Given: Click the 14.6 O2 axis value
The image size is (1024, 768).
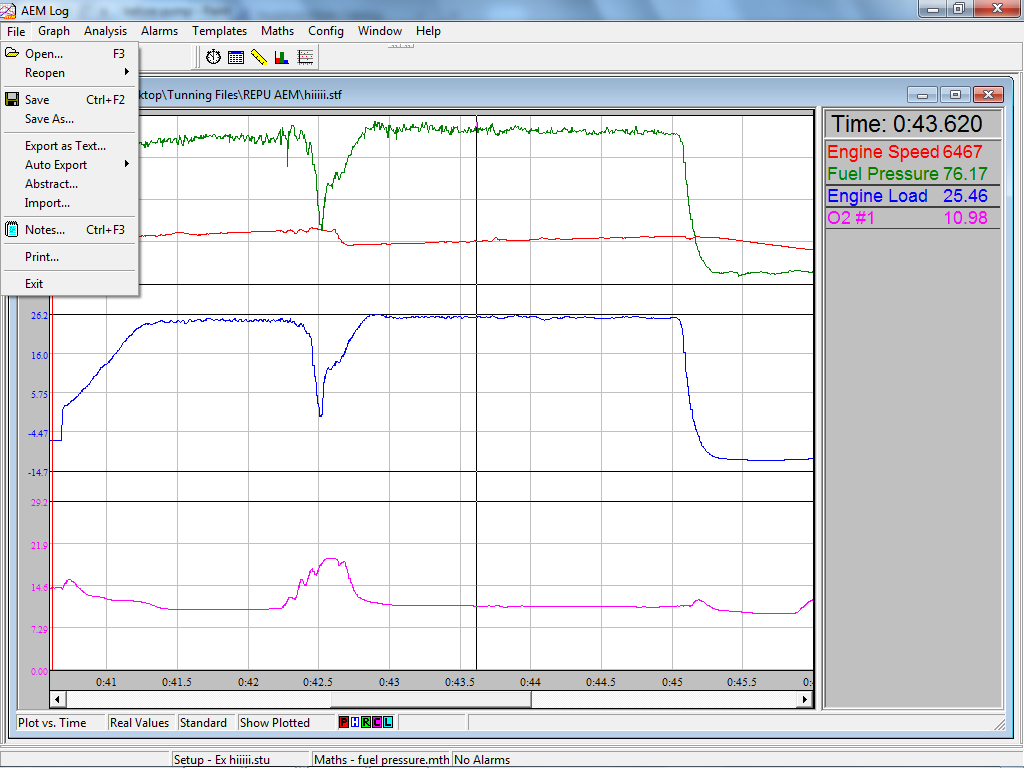Looking at the screenshot, I should click(x=39, y=588).
